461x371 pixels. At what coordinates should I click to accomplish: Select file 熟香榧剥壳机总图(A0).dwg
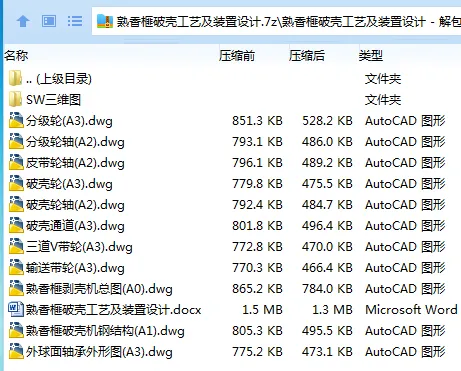[99, 289]
